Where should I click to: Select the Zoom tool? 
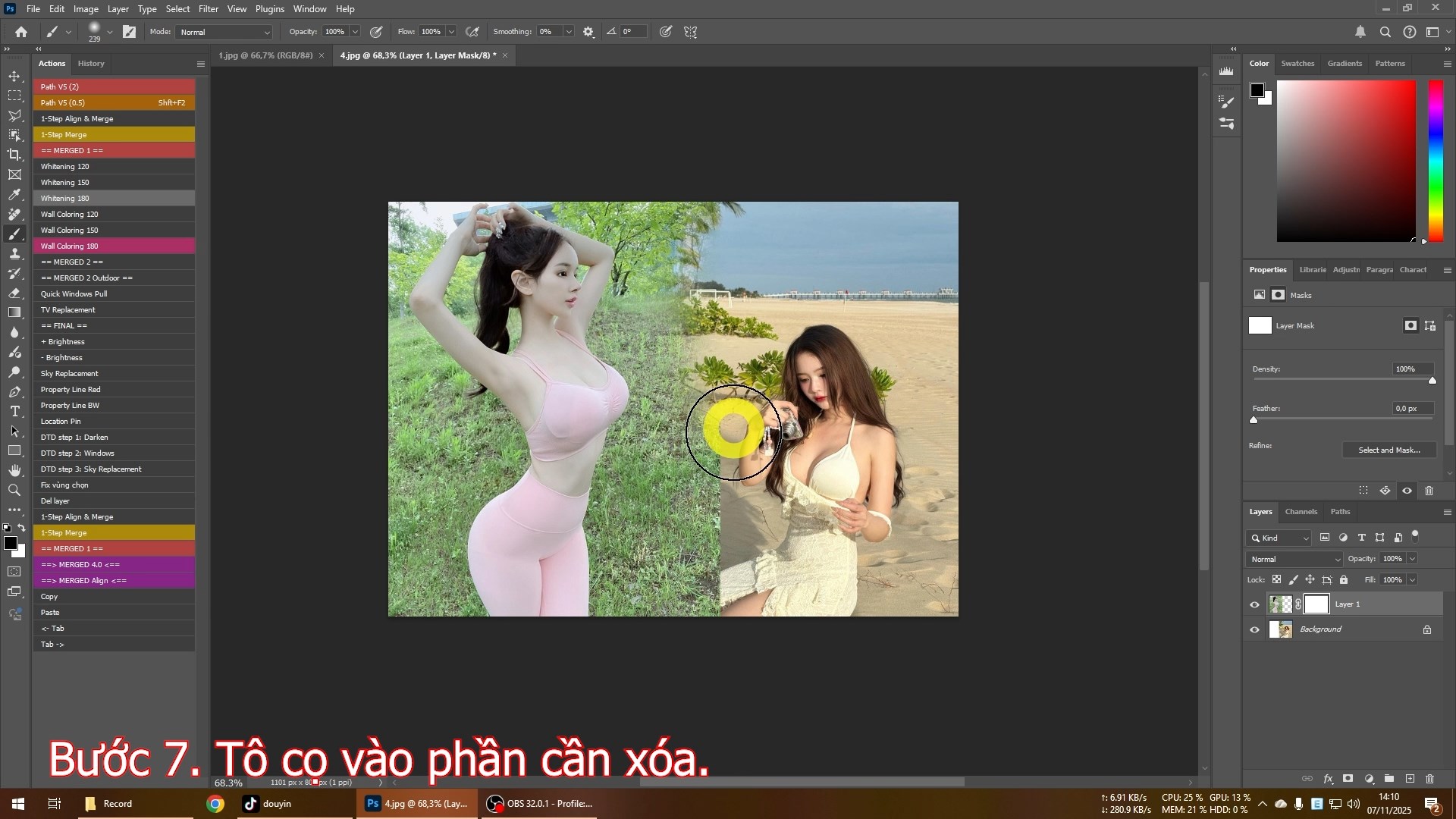[15, 490]
